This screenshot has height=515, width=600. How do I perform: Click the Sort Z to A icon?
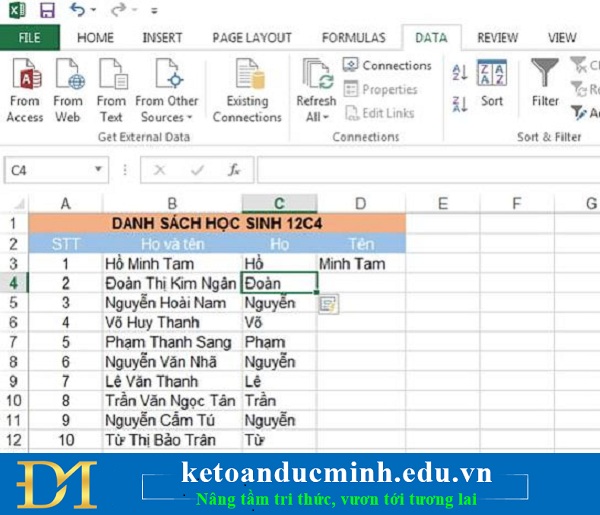460,102
